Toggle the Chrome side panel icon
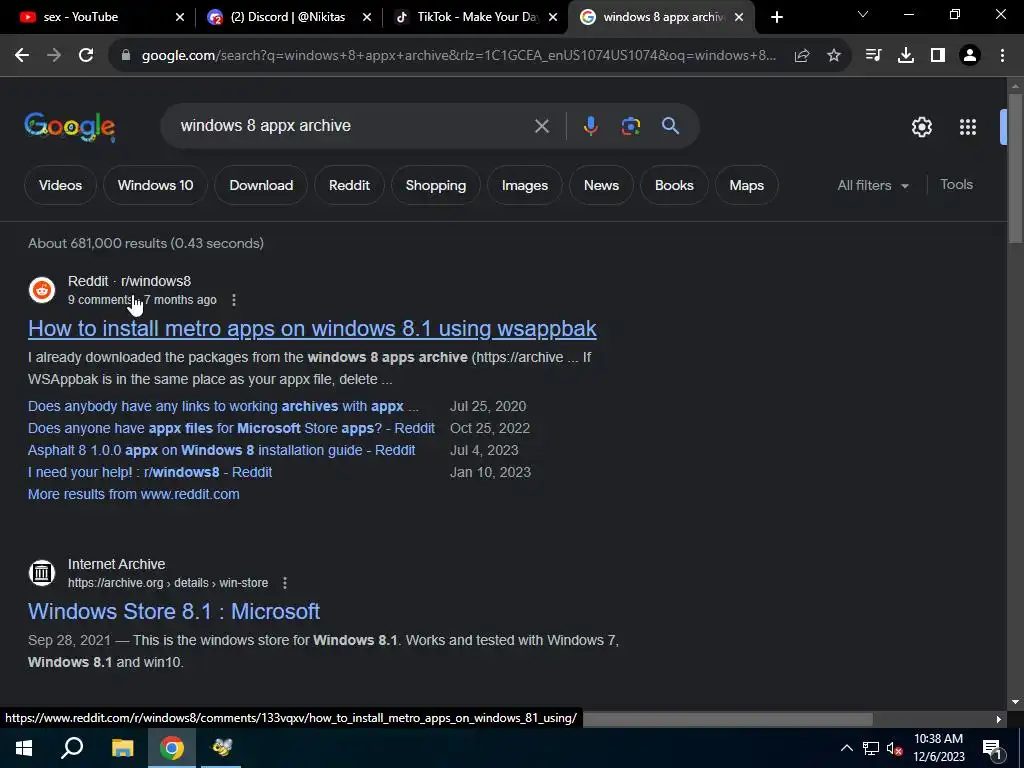The width and height of the screenshot is (1024, 768). coord(938,56)
